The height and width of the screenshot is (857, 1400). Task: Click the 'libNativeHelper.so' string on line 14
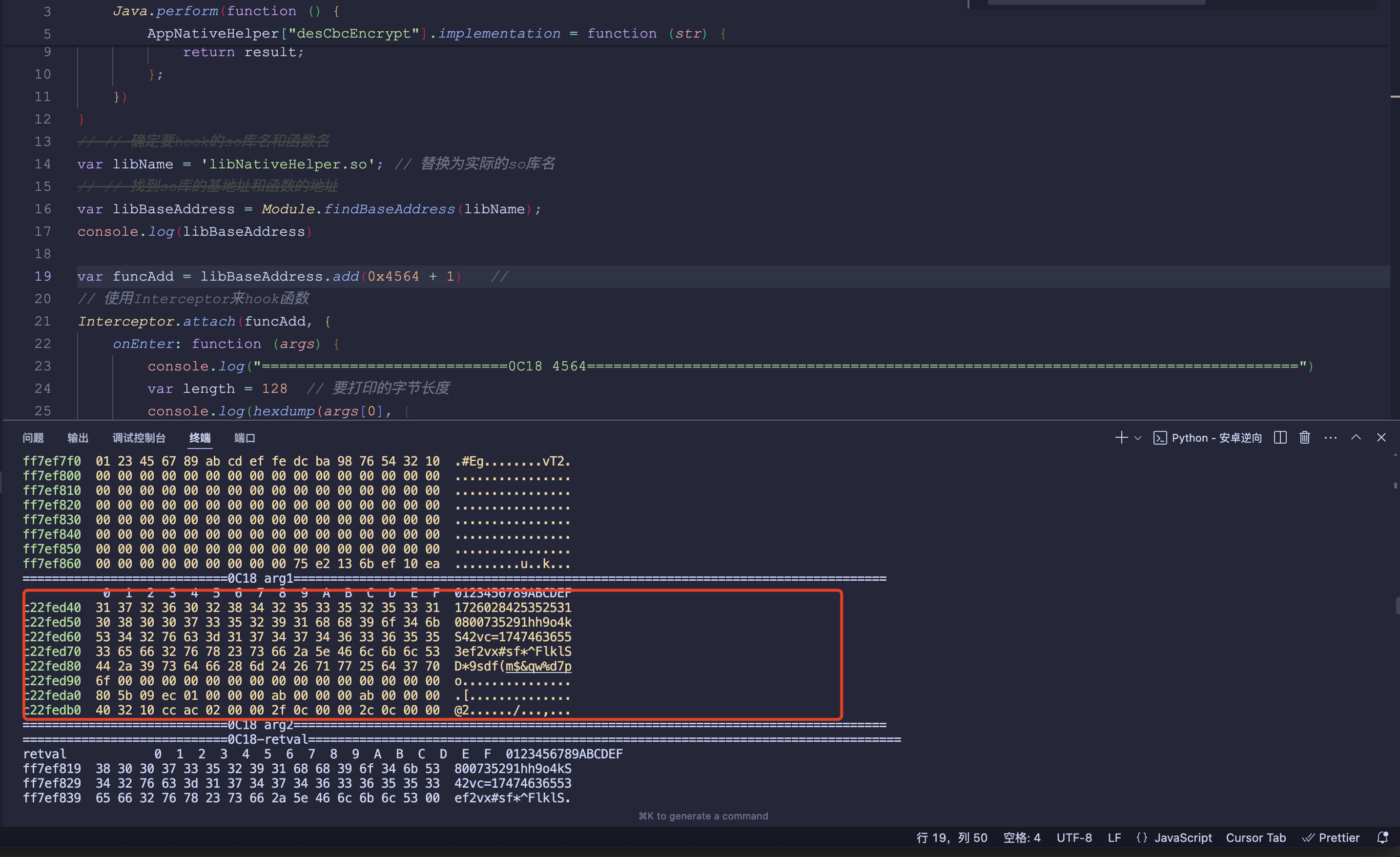288,164
